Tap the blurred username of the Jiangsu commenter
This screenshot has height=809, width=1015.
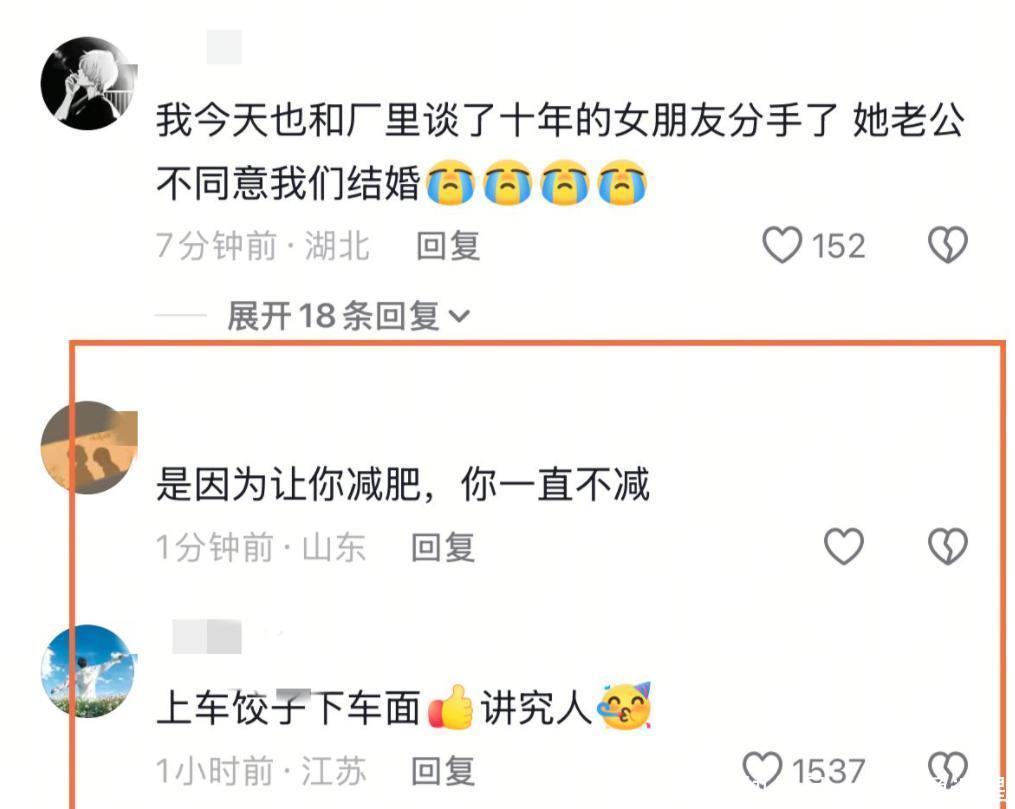pos(207,636)
